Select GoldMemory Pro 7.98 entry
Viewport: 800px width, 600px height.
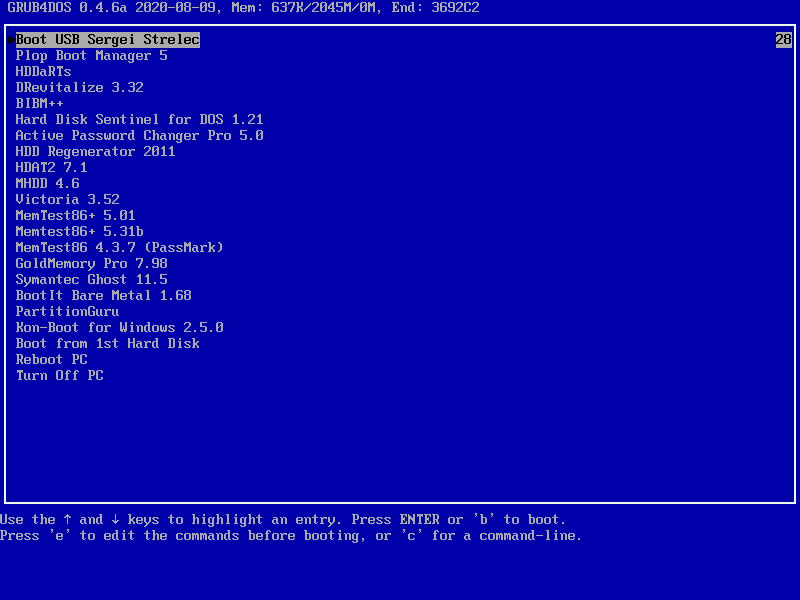91,264
